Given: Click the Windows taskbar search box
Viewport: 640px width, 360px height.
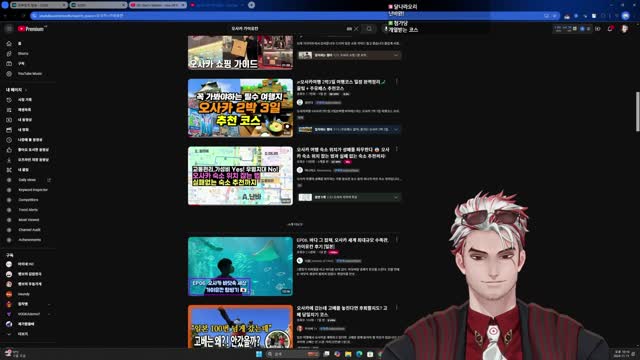Looking at the screenshot, I should (x=293, y=354).
